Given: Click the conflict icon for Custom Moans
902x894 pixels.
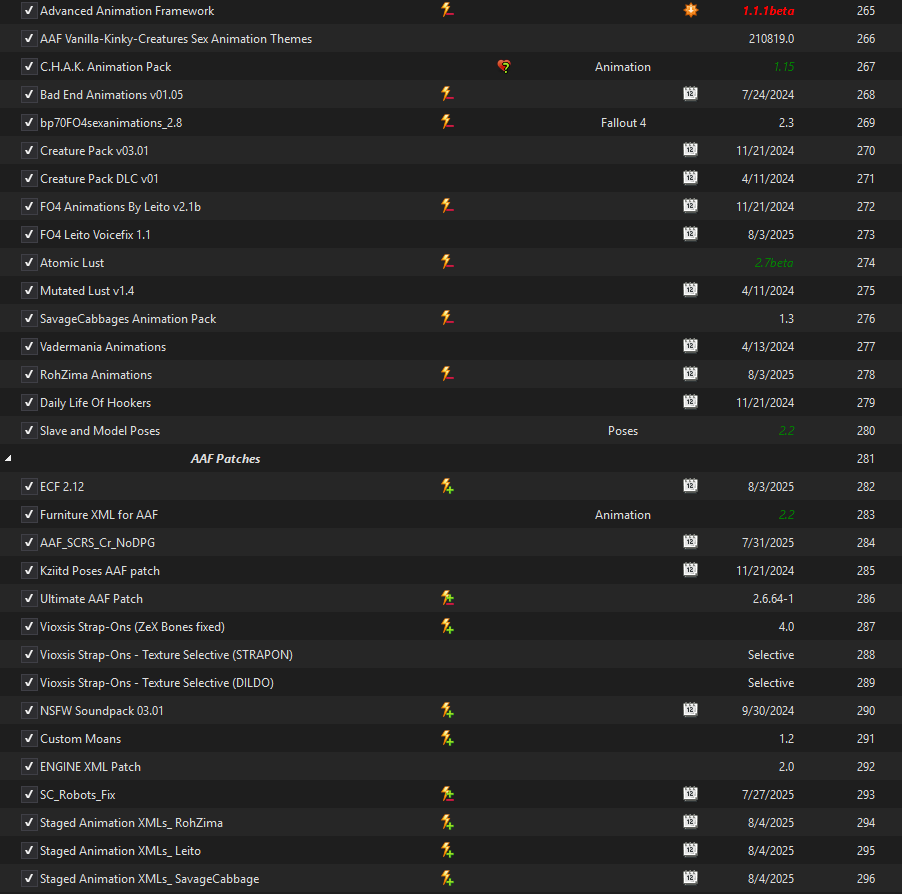Looking at the screenshot, I should (447, 738).
